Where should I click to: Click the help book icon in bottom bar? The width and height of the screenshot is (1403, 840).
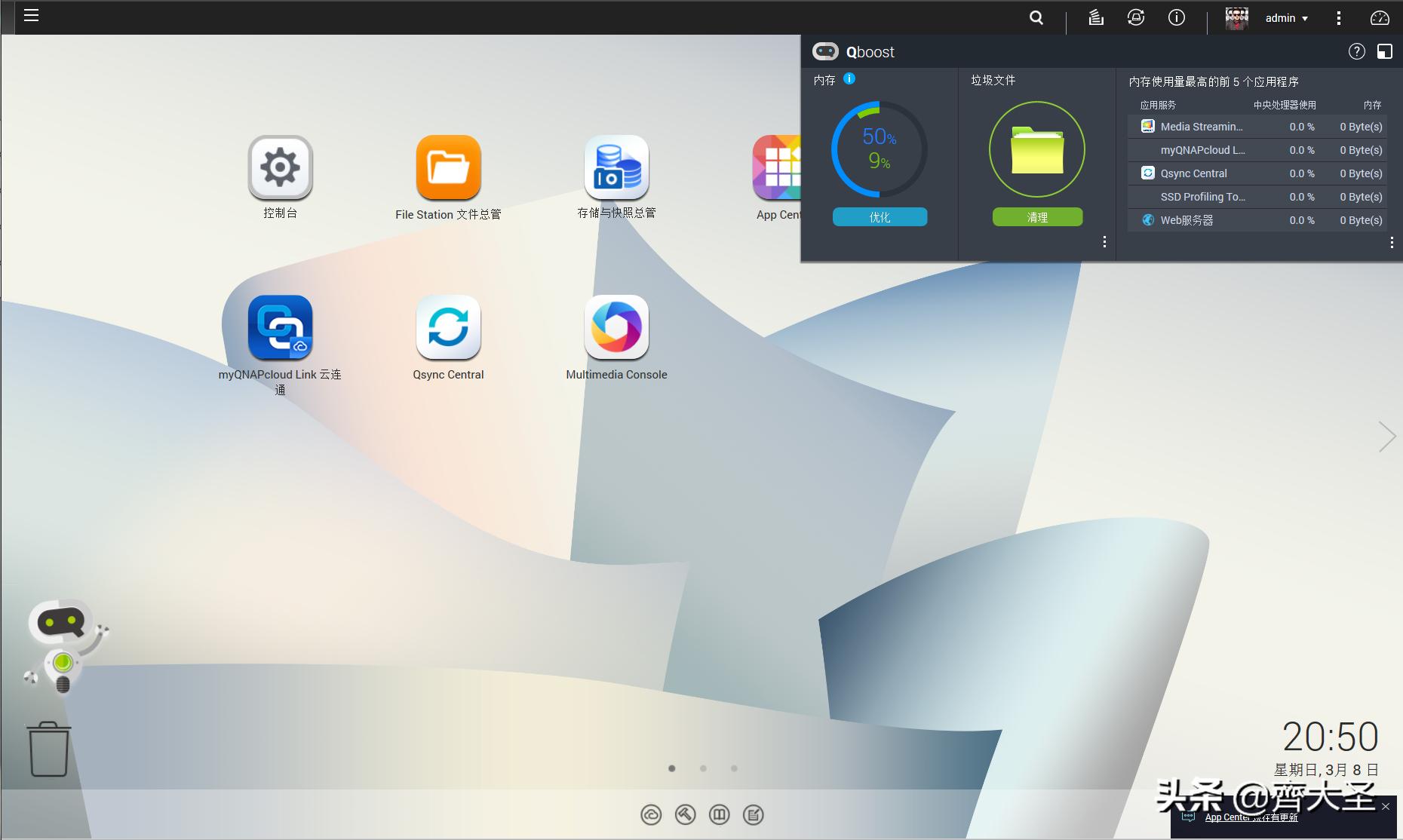tap(720, 814)
